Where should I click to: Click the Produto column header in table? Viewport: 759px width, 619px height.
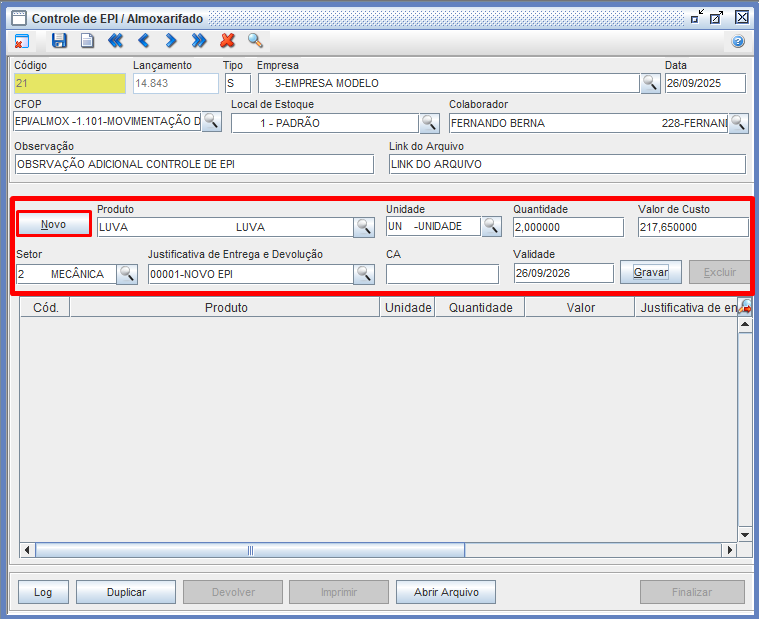[x=226, y=308]
